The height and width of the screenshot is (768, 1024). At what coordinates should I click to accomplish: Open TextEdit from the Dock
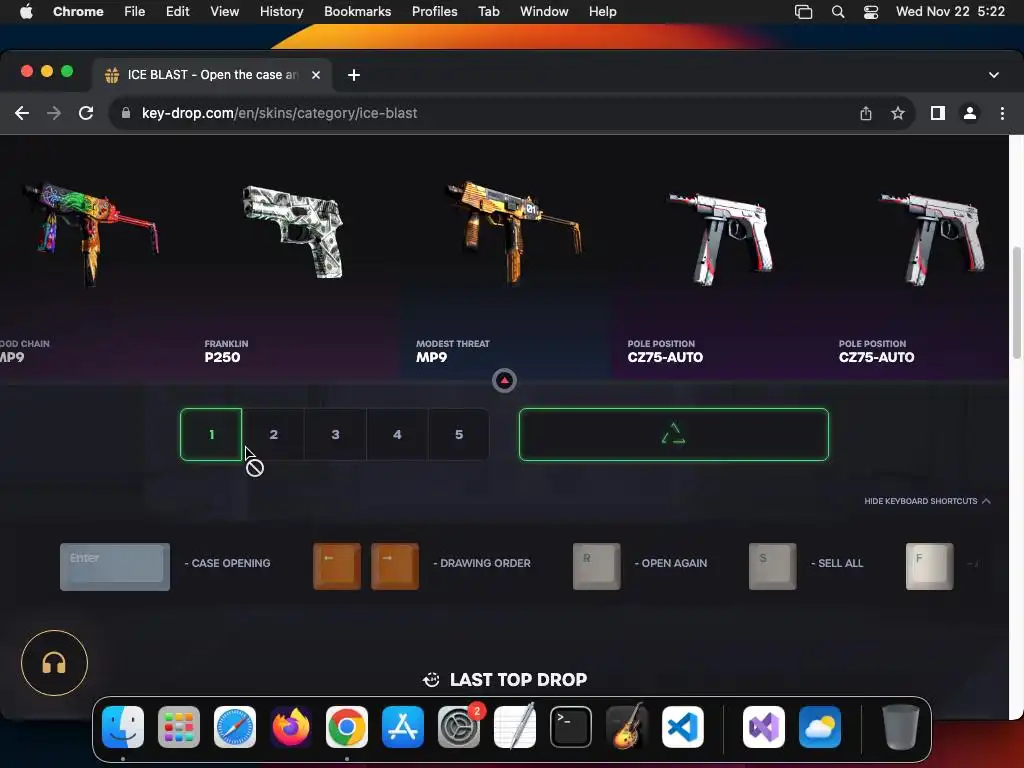515,727
